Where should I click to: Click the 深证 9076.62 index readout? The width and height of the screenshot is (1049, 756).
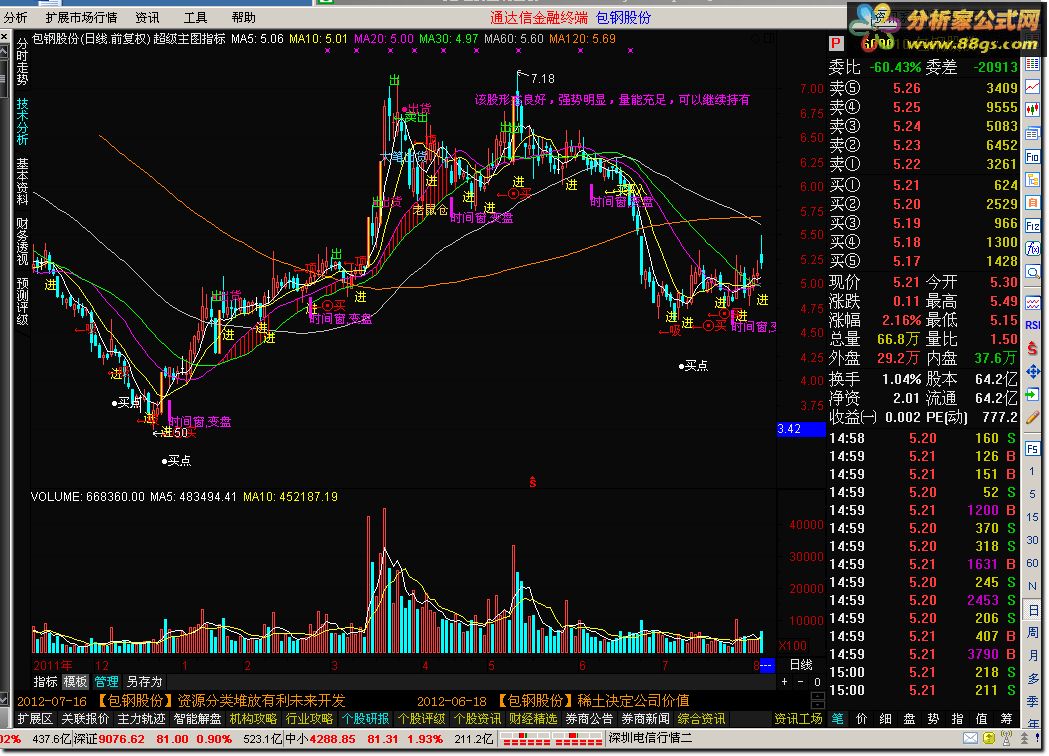click(109, 739)
